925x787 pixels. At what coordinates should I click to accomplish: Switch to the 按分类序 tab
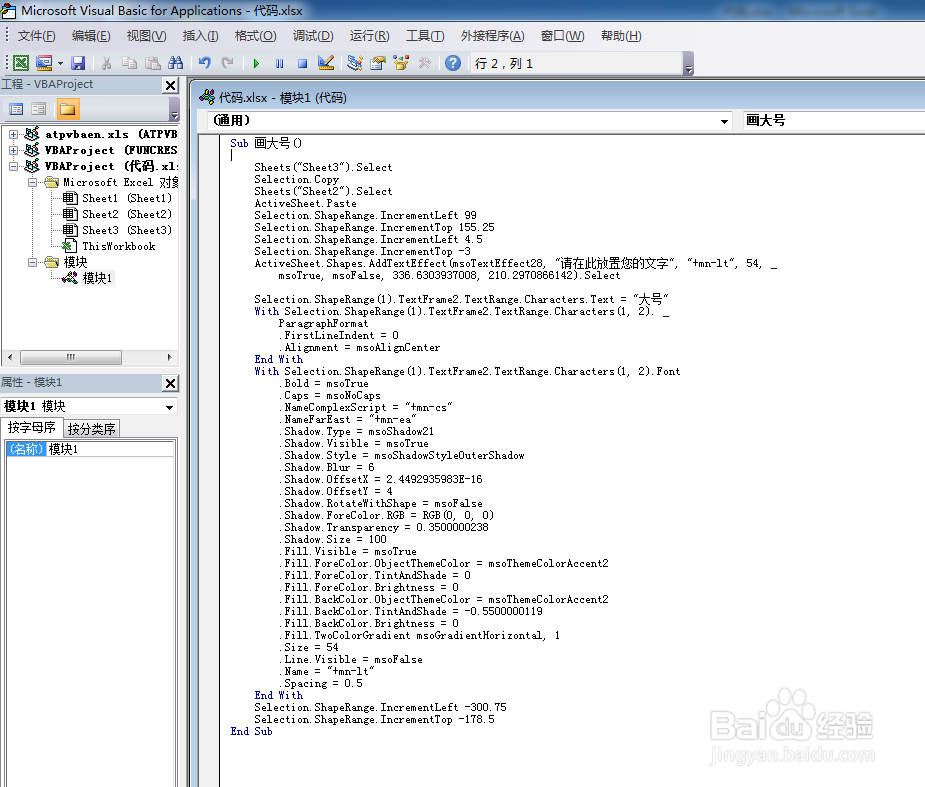(91, 429)
